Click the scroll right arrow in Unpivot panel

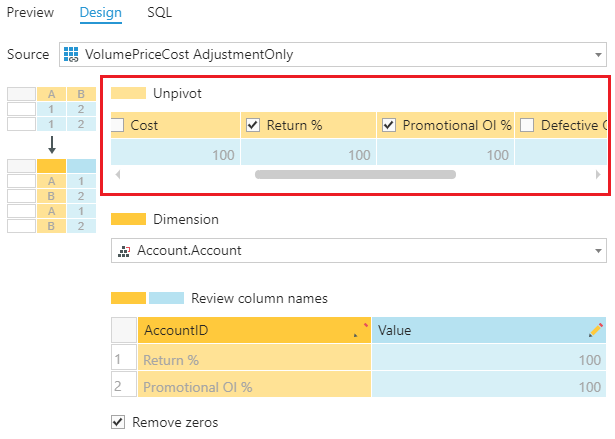tap(598, 174)
